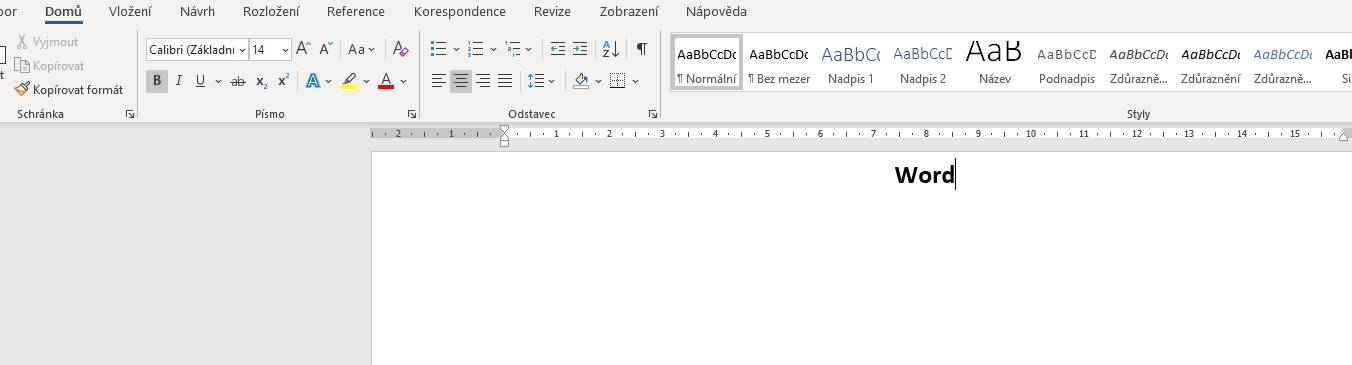Viewport: 1352px width, 365px height.
Task: Apply text effects with the glowing A icon
Action: [312, 81]
